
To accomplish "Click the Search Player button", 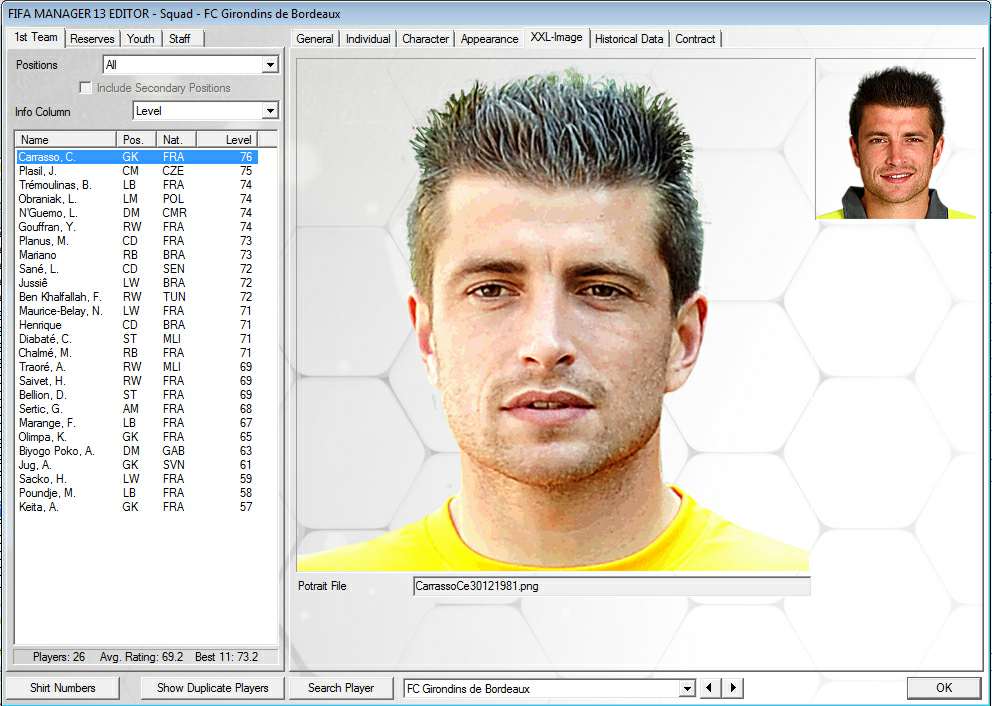I will click(341, 688).
